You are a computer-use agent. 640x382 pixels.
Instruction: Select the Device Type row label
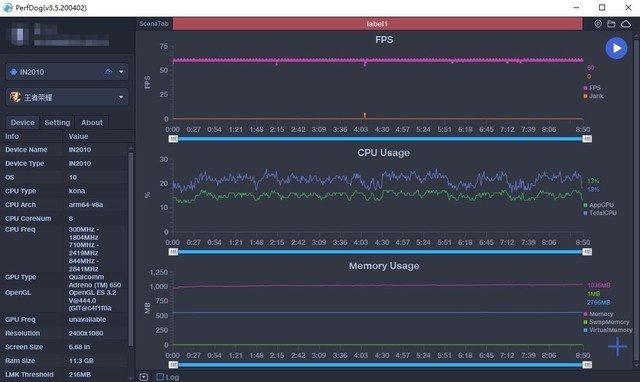pos(24,163)
